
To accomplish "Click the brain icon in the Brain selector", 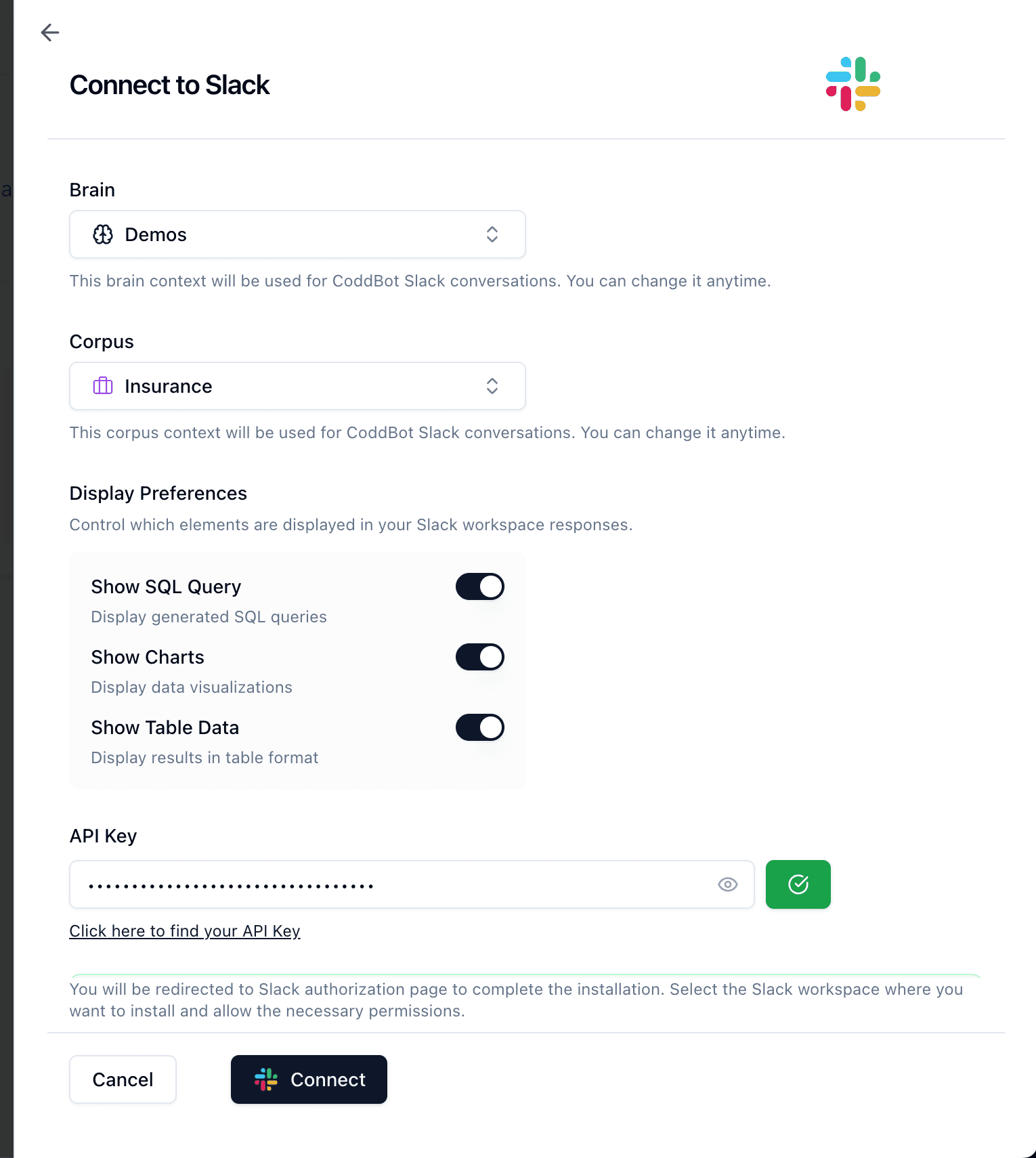I will 103,234.
